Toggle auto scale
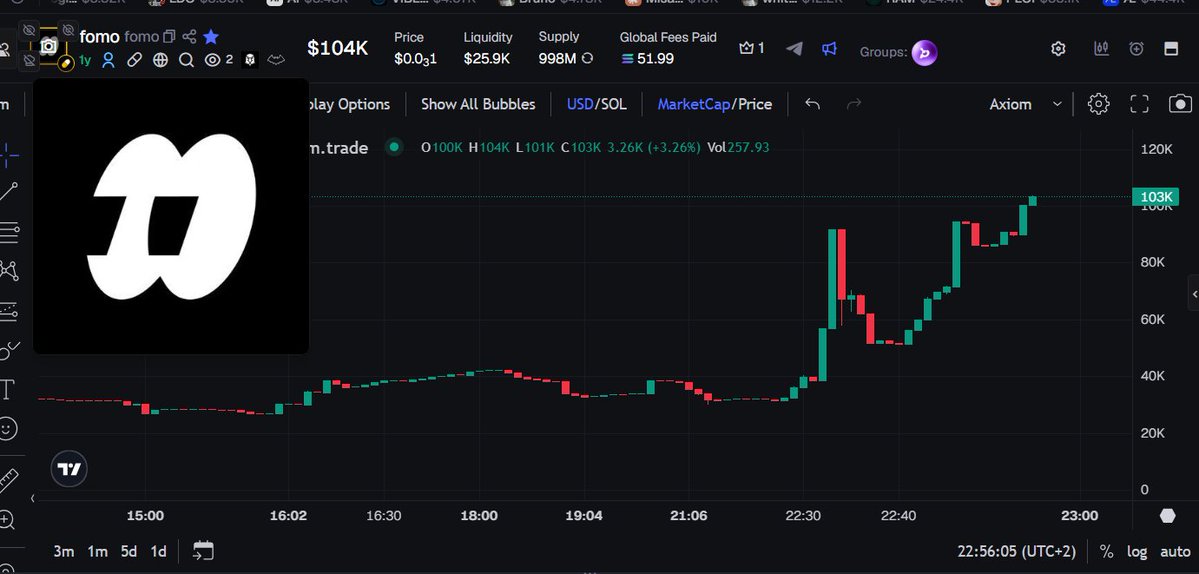Image resolution: width=1199 pixels, height=574 pixels. tap(1175, 551)
